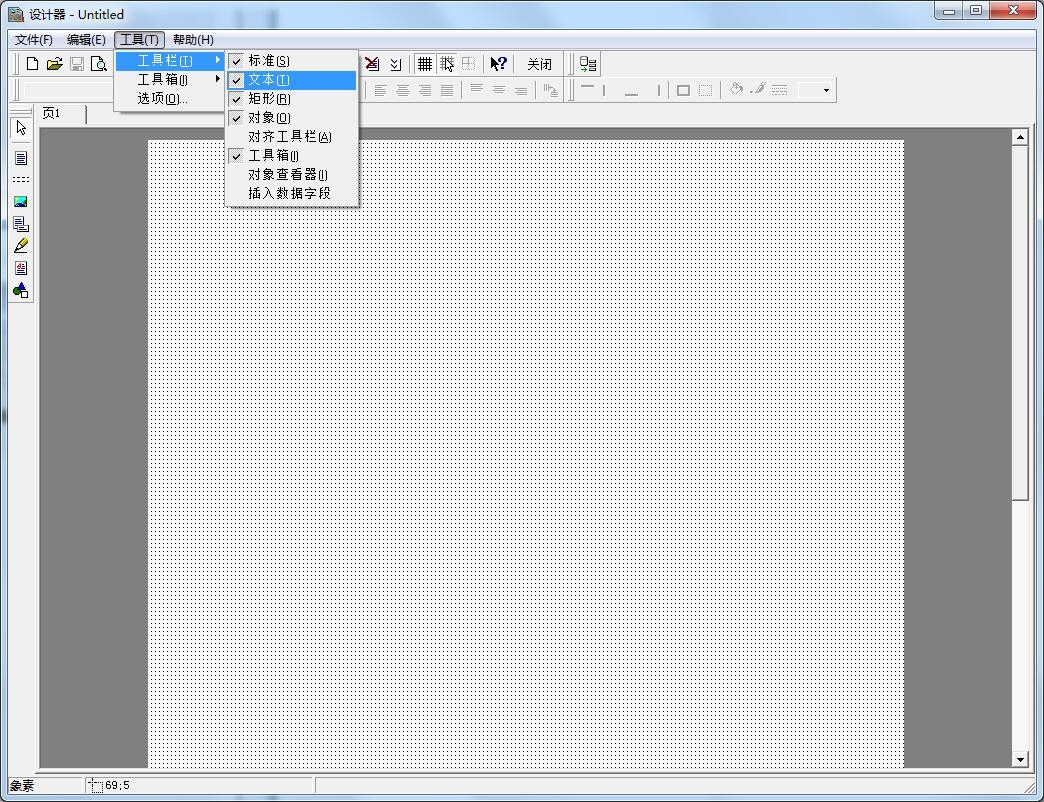Screen dimensions: 1044x802
Task: Open the line width dropdown in format toolbar
Action: click(826, 90)
